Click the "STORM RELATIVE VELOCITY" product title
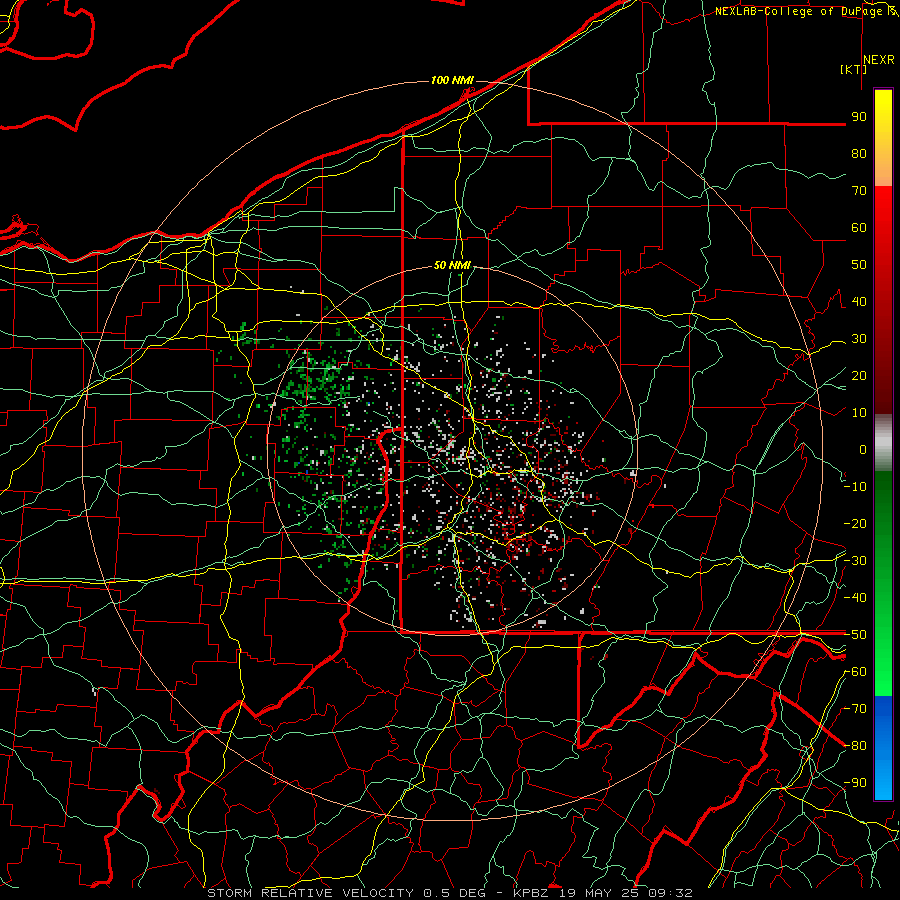Screen dimensions: 900x900 click(x=310, y=893)
